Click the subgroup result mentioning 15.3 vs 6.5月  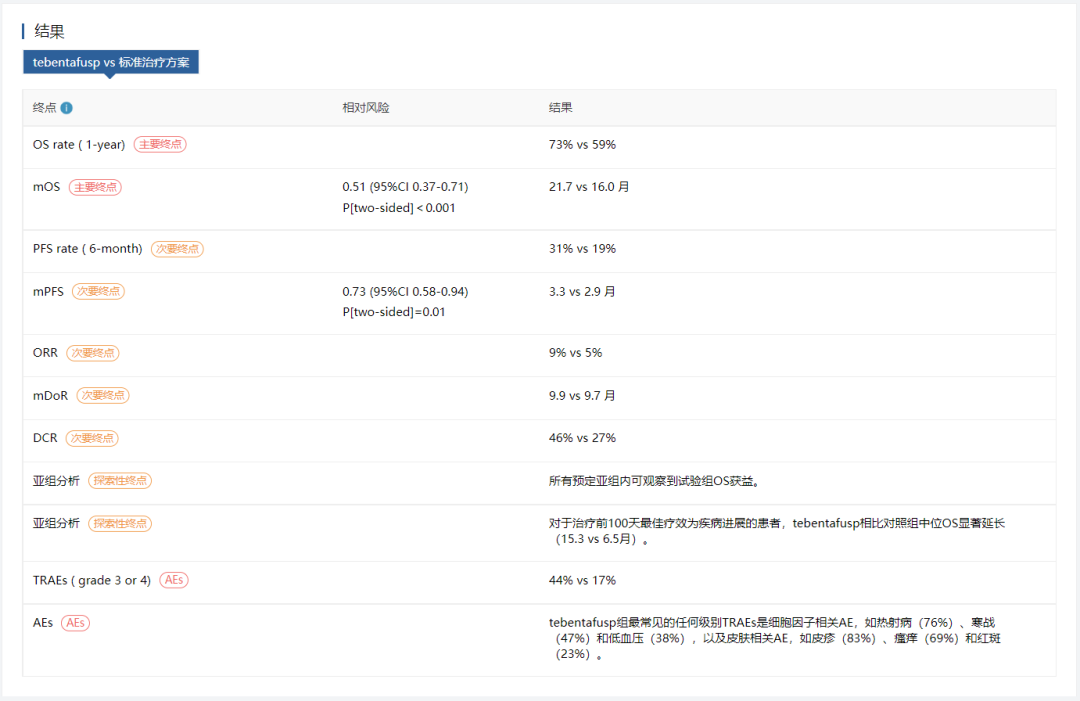(777, 531)
